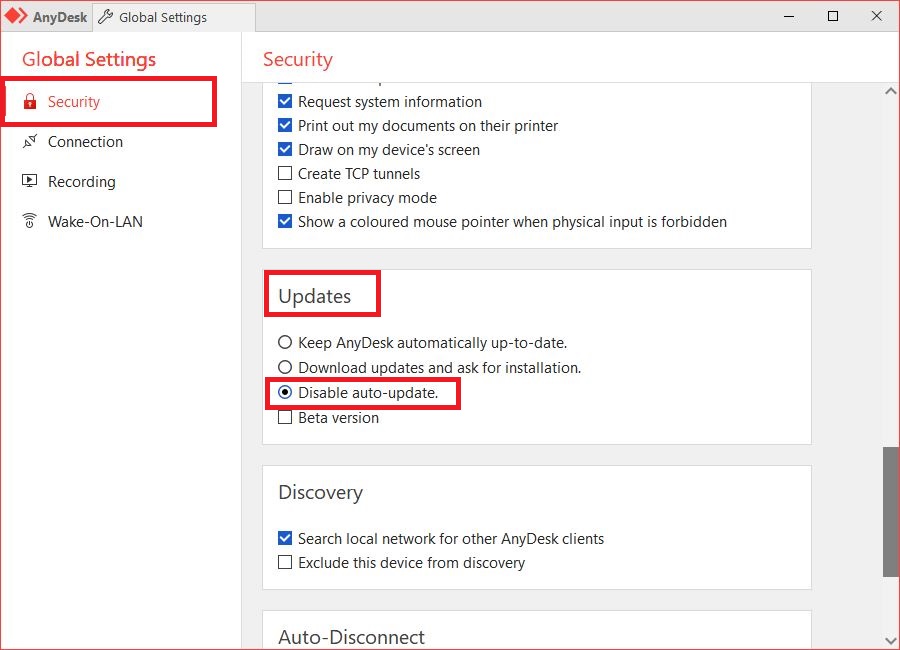Select Security in the settings sidebar
Viewport: 900px width, 650px height.
pos(109,102)
